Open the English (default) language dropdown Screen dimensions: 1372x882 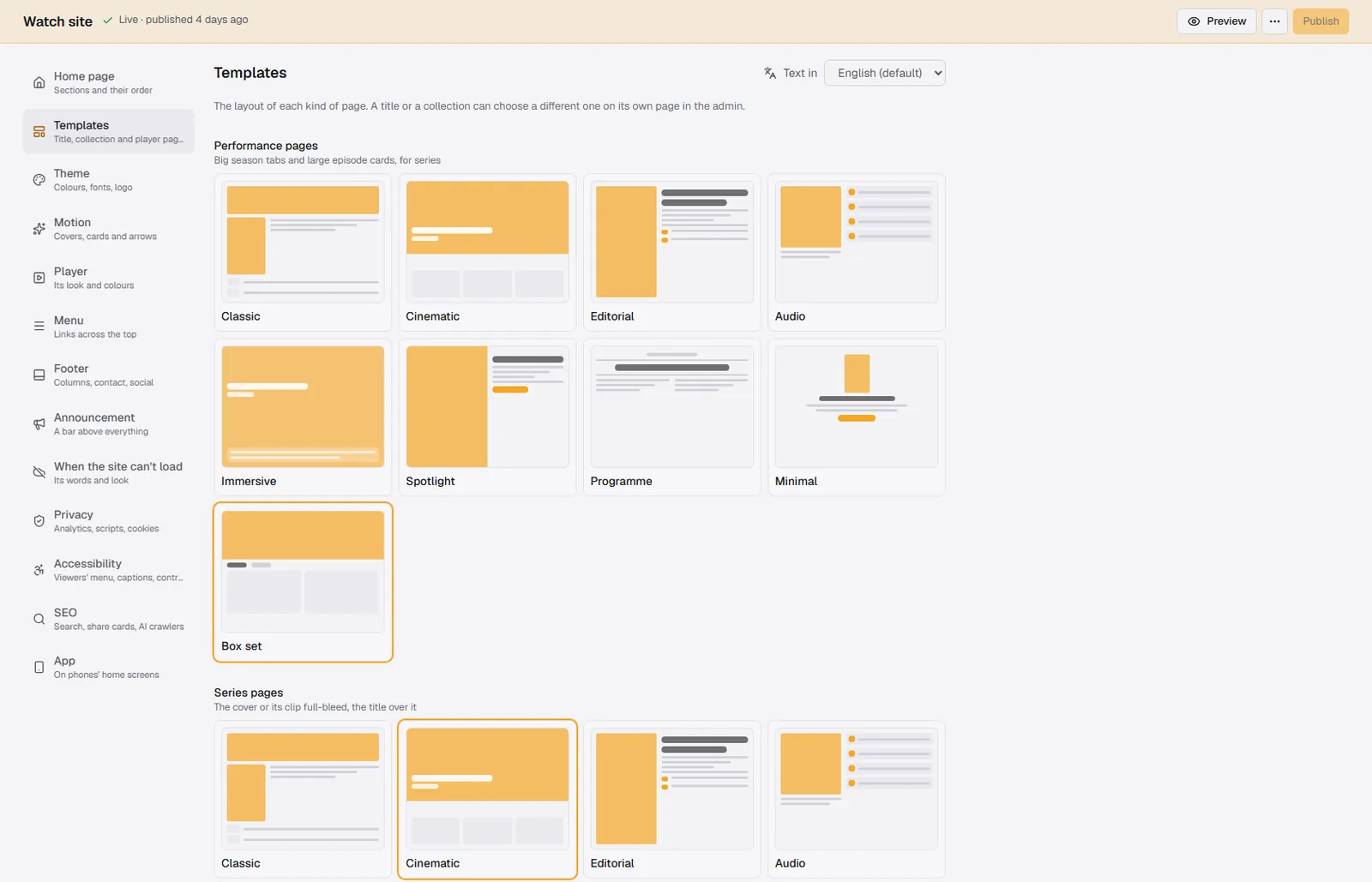[x=885, y=73]
